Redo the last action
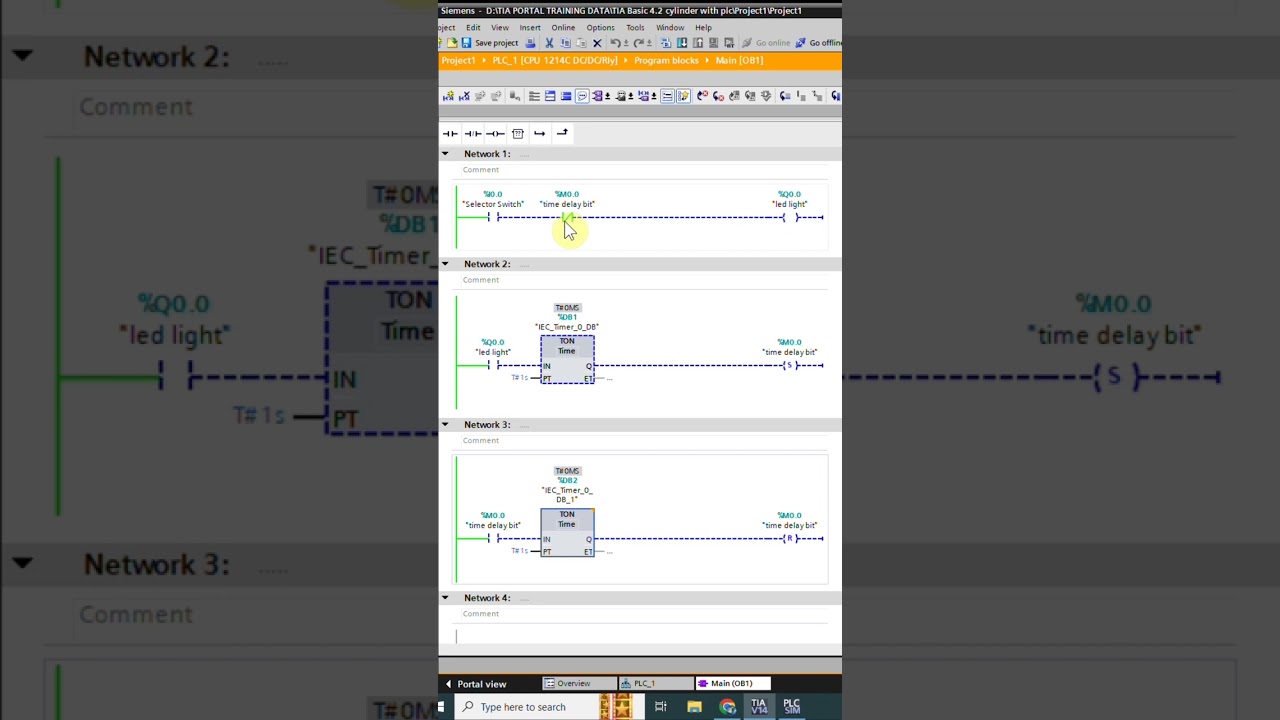The height and width of the screenshot is (720, 1280). pos(638,43)
